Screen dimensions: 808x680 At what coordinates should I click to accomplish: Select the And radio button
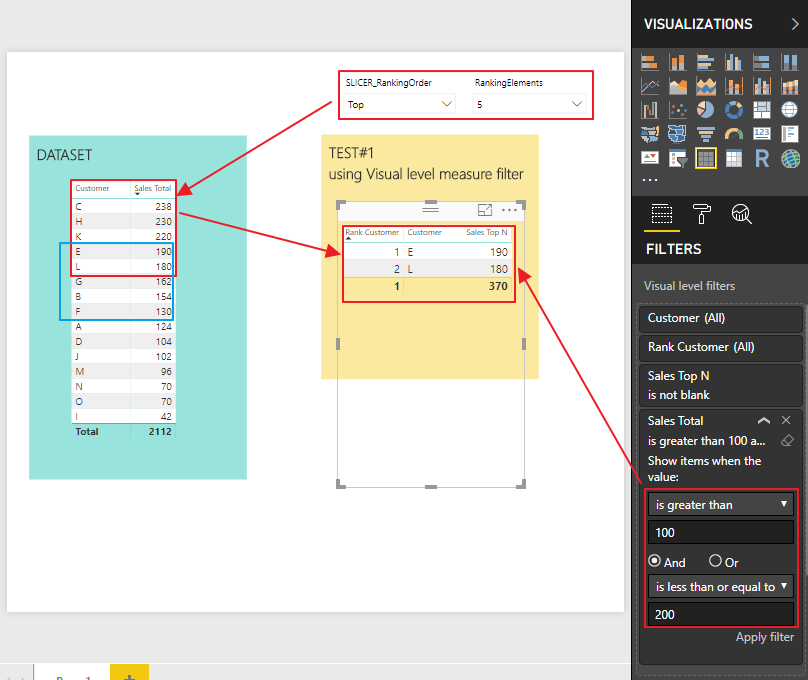point(654,560)
